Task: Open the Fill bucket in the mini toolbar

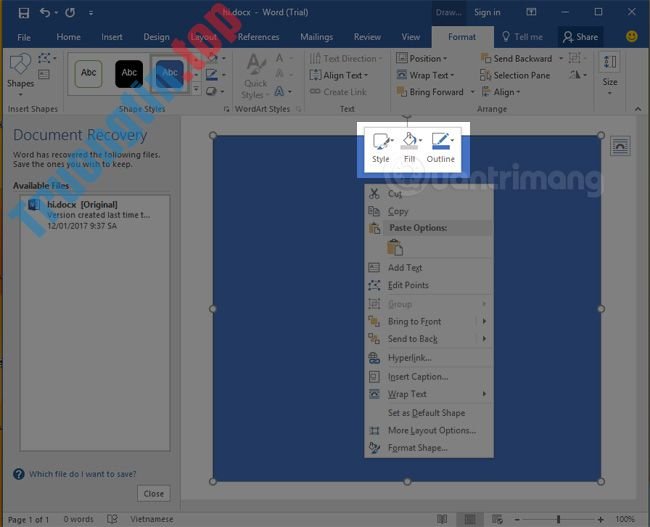Action: point(410,148)
